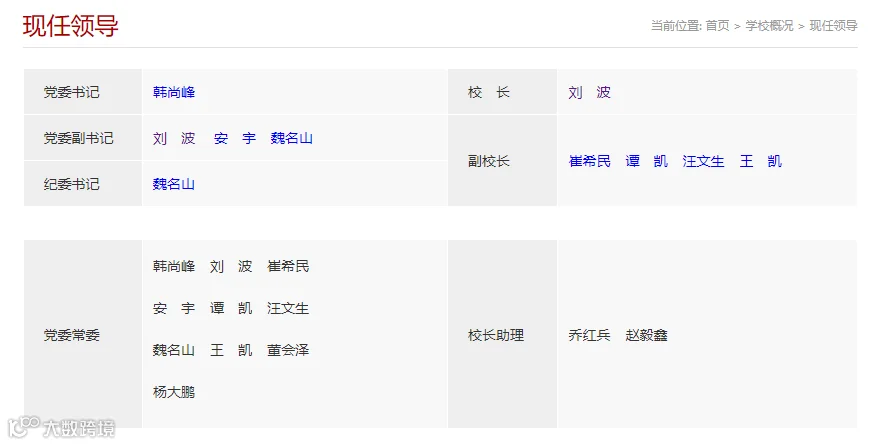
Task: Go to 首页 in breadcrumb
Action: pyautogui.click(x=717, y=26)
